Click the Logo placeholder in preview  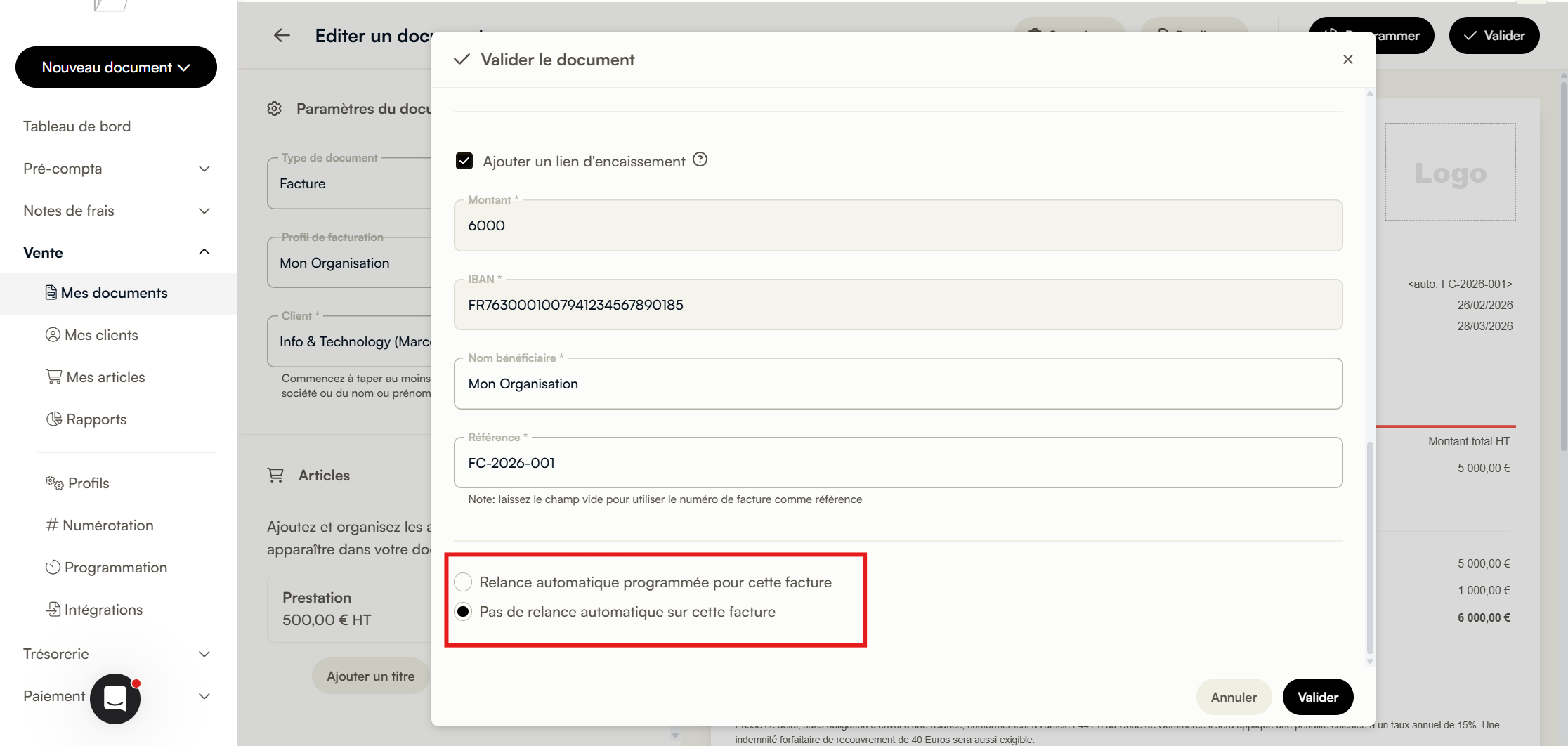coord(1450,172)
